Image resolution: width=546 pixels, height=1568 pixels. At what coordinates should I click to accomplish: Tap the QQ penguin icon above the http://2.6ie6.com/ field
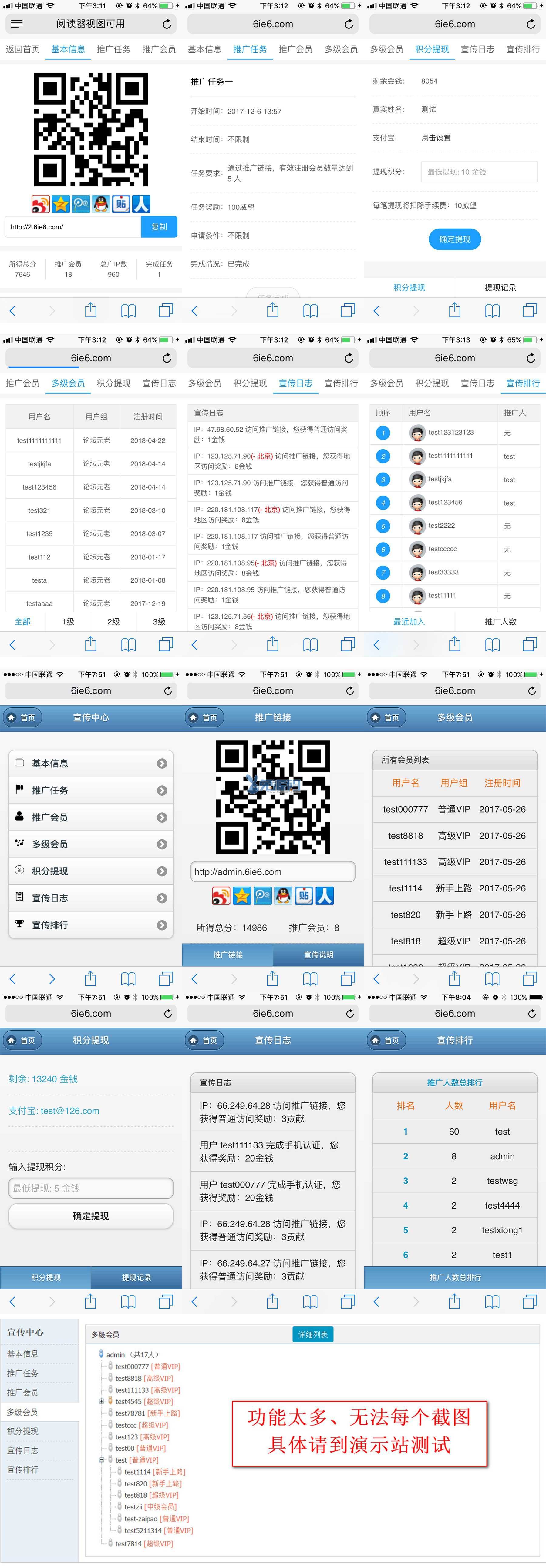pos(101,204)
